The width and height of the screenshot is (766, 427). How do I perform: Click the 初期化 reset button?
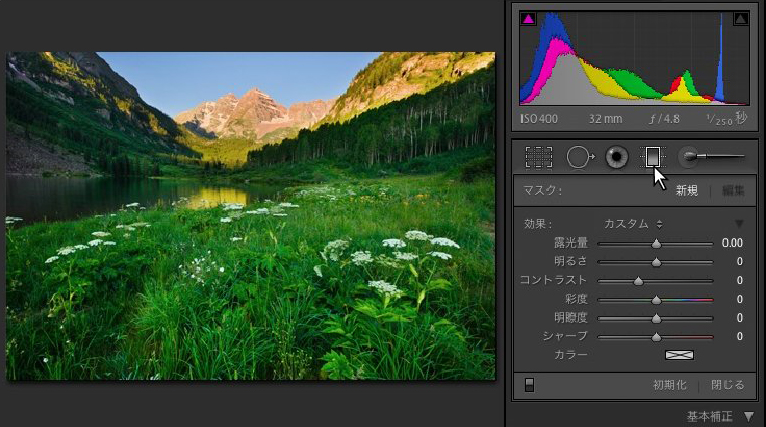coord(669,385)
